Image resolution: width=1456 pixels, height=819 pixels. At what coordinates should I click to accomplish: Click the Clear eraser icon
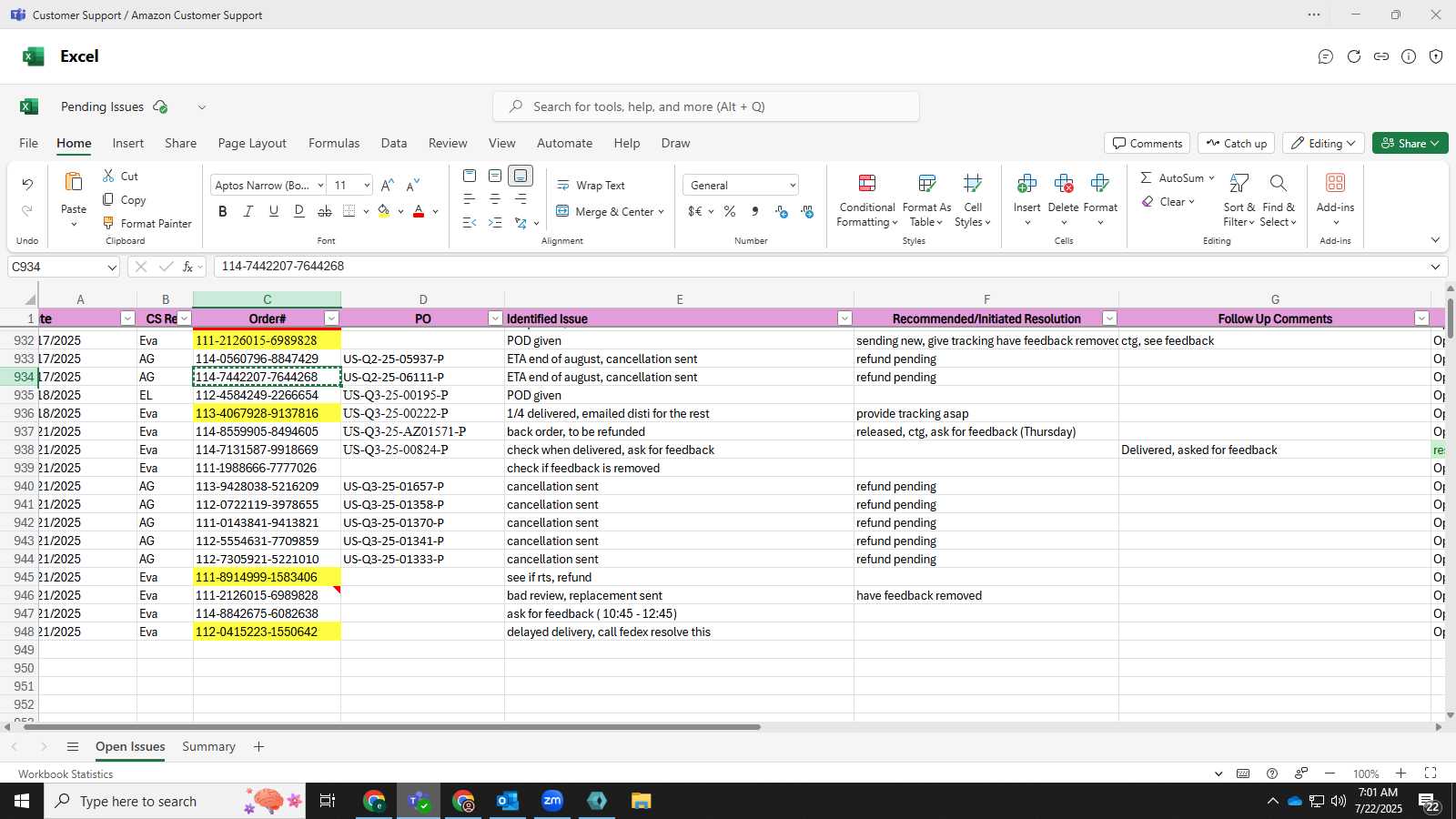click(x=1148, y=201)
